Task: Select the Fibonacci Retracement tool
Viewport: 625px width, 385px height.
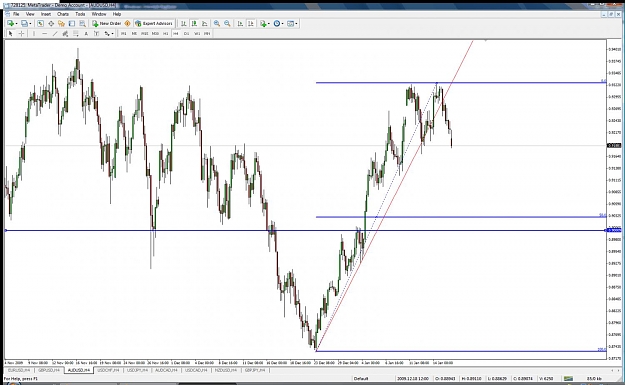Action: (x=75, y=34)
